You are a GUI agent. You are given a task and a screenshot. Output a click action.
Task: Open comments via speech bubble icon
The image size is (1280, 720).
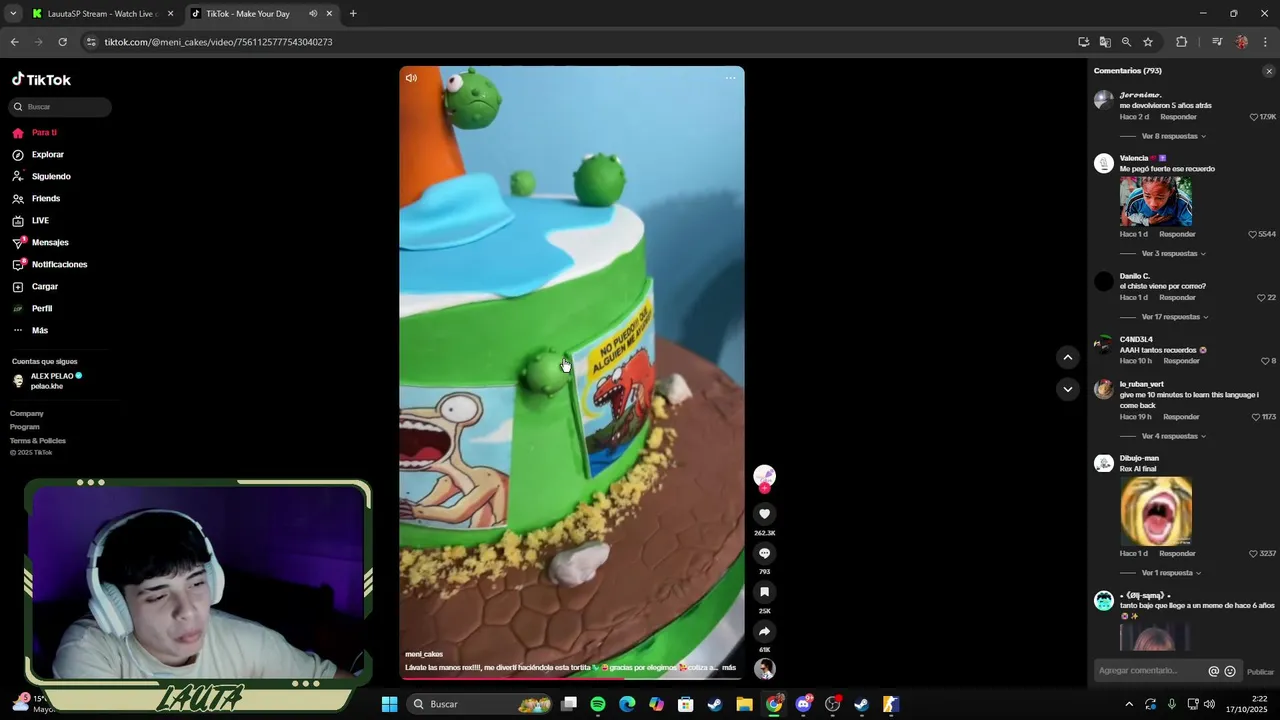764,553
